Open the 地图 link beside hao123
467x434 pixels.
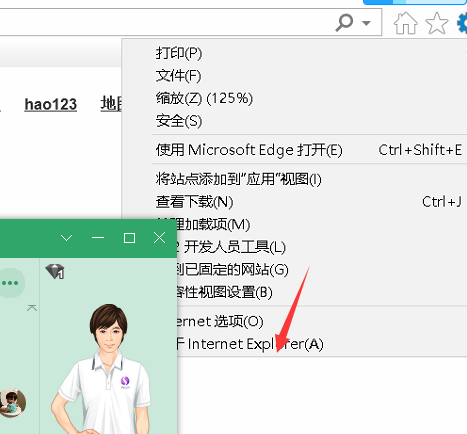111,104
